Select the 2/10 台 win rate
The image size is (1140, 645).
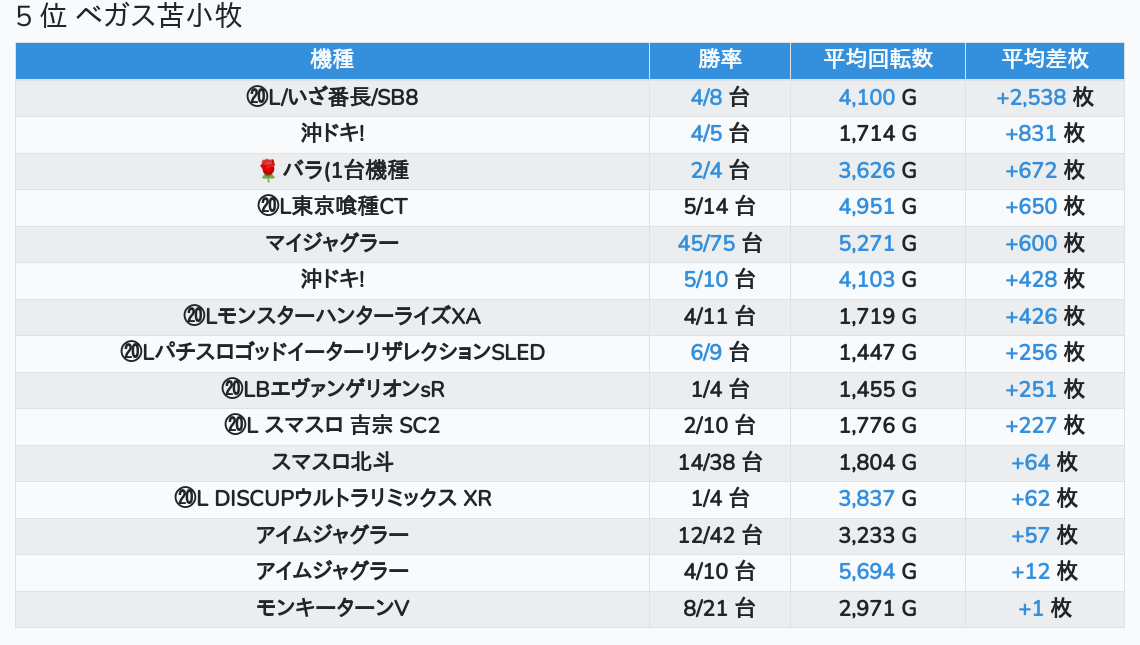click(x=720, y=425)
